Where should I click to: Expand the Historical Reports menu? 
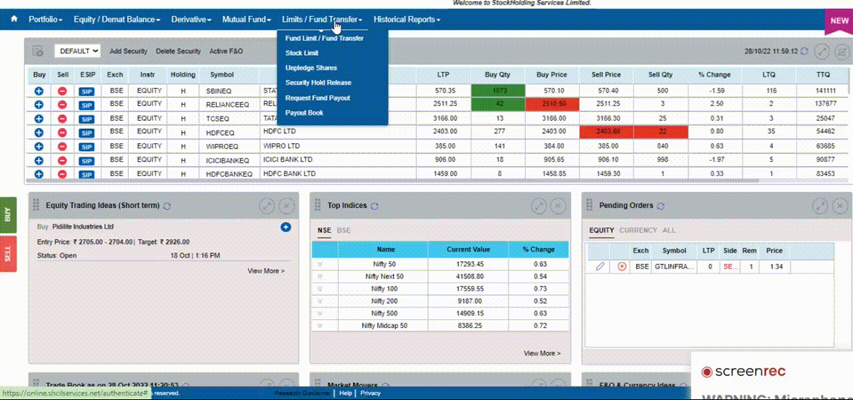(x=407, y=19)
